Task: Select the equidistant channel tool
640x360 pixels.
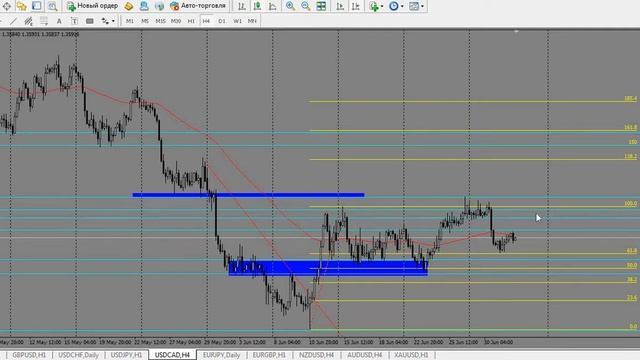Action: click(x=28, y=21)
